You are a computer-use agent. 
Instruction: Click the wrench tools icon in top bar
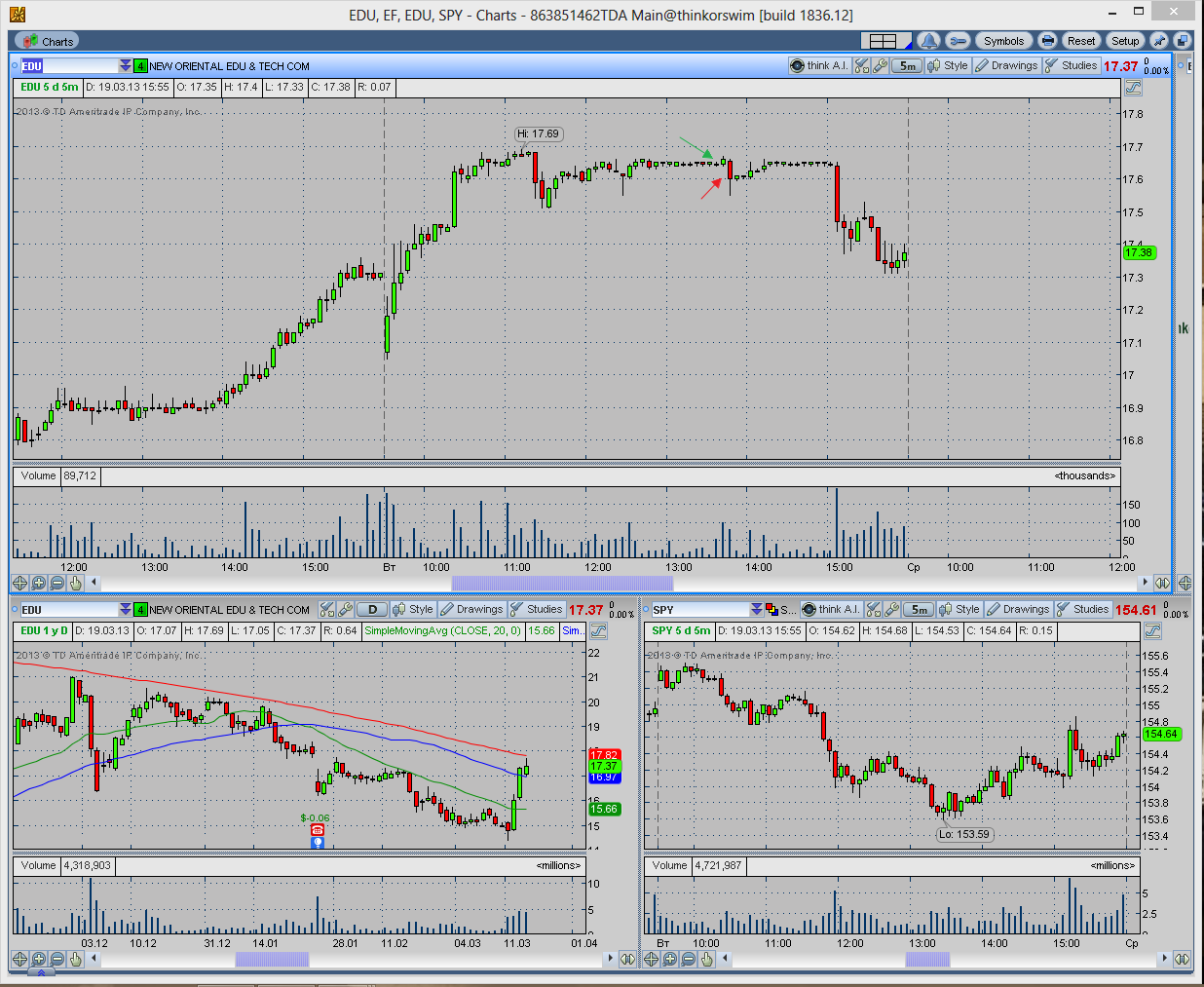(x=958, y=41)
